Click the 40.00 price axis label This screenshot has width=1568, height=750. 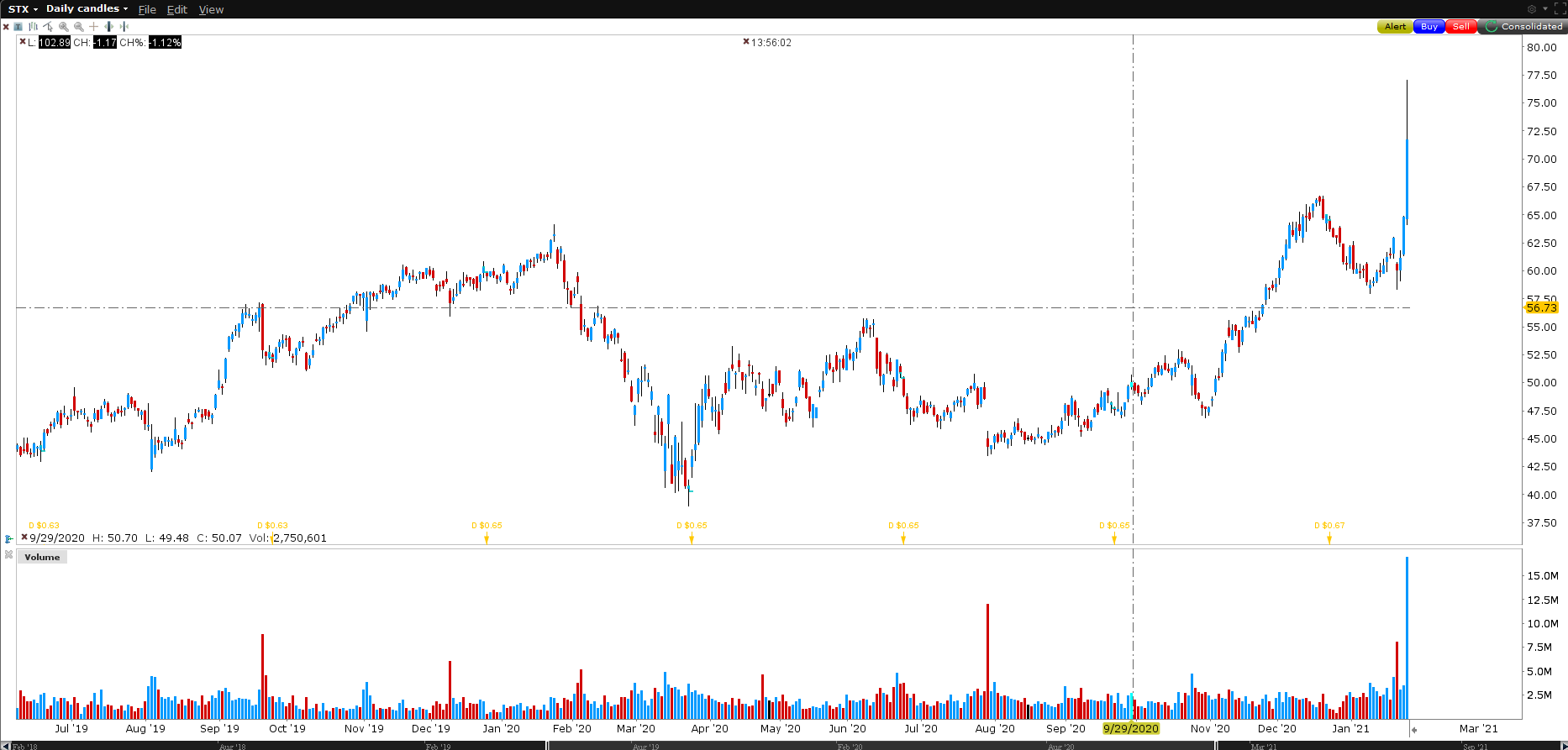[1542, 496]
